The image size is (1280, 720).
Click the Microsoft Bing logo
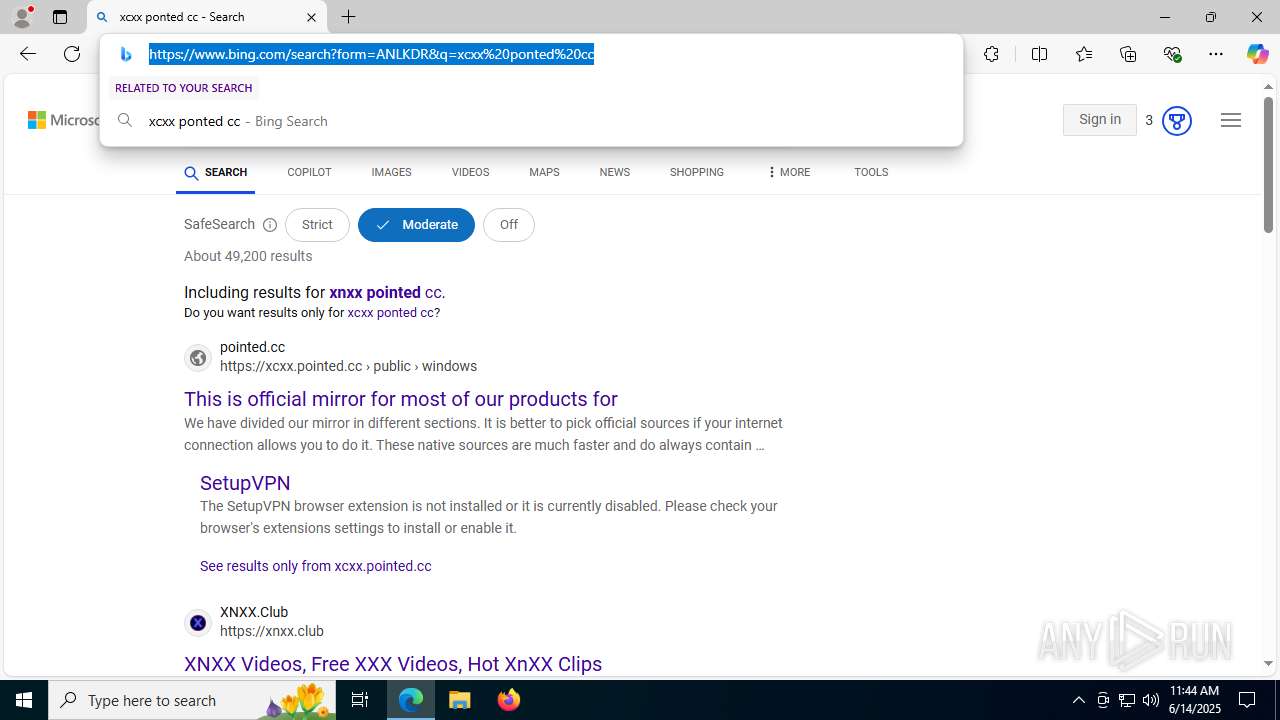point(64,120)
